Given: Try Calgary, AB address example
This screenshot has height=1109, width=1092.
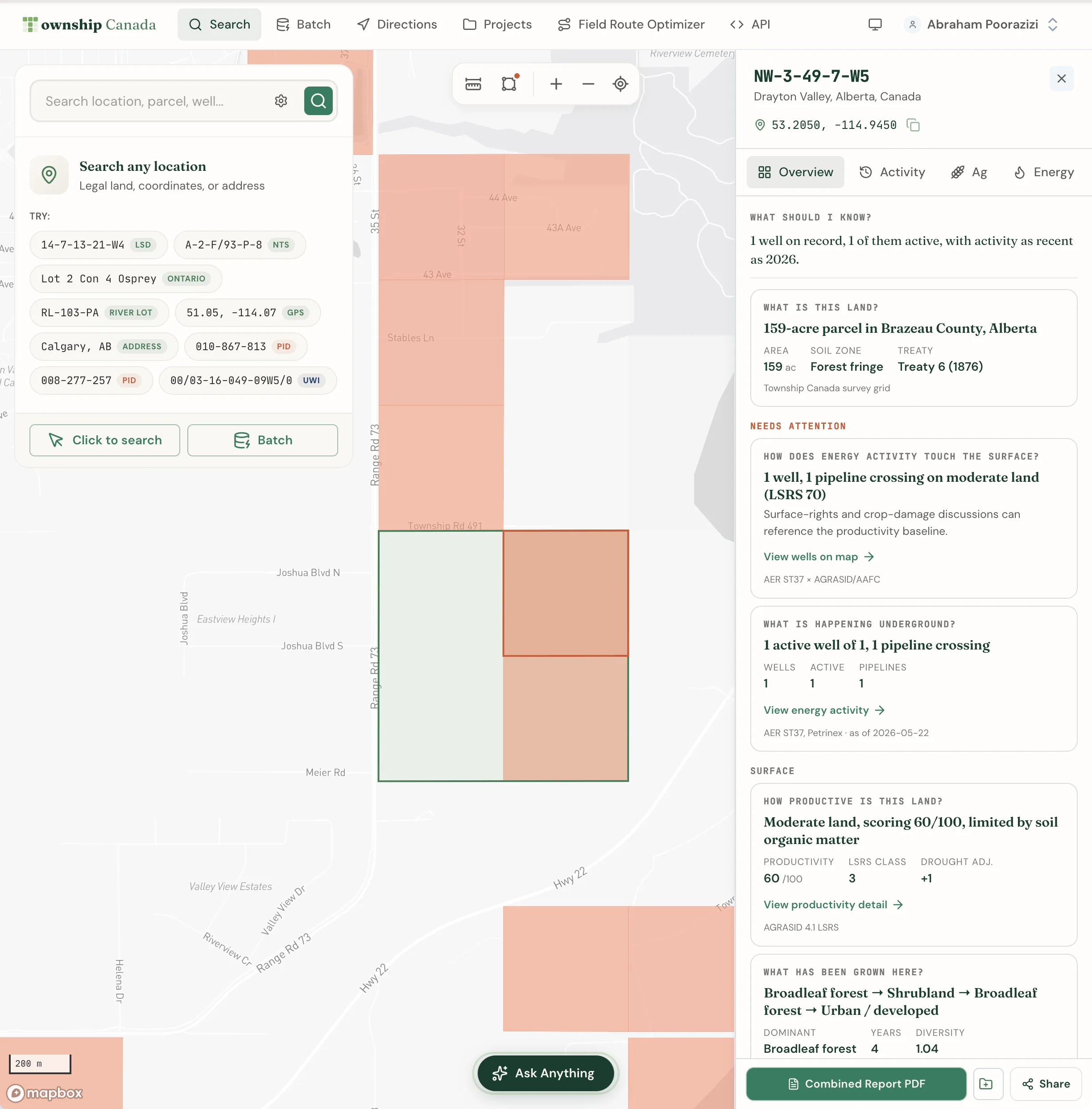Looking at the screenshot, I should pyautogui.click(x=104, y=346).
